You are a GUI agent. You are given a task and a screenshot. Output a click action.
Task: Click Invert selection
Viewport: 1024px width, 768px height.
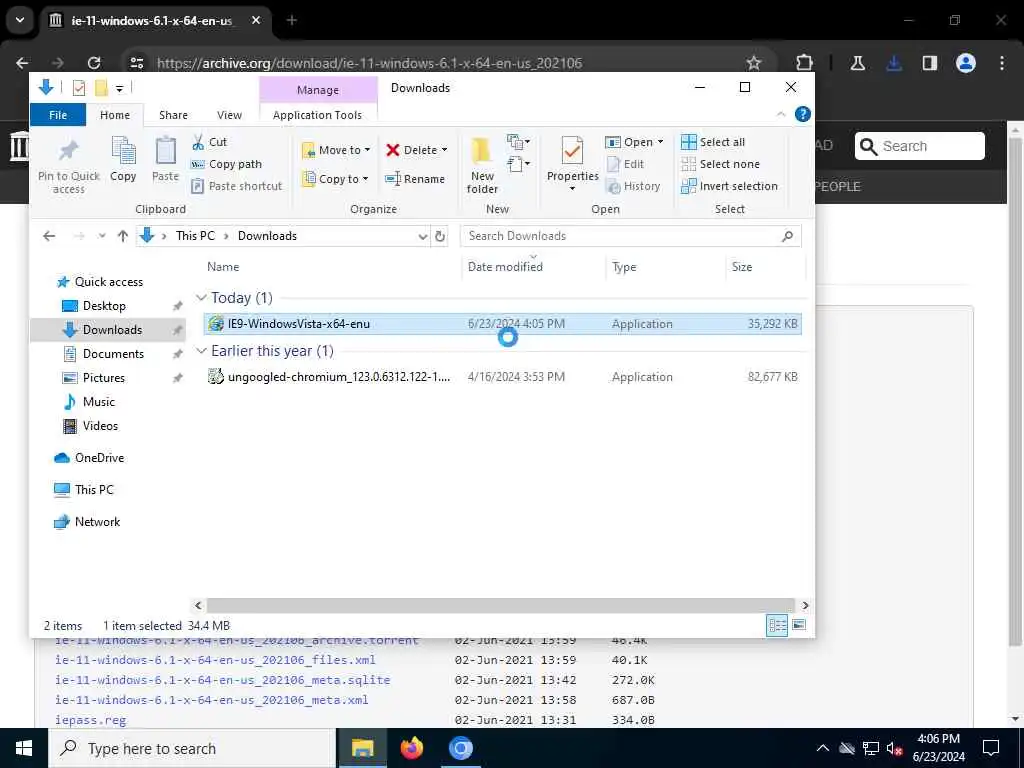coord(729,186)
